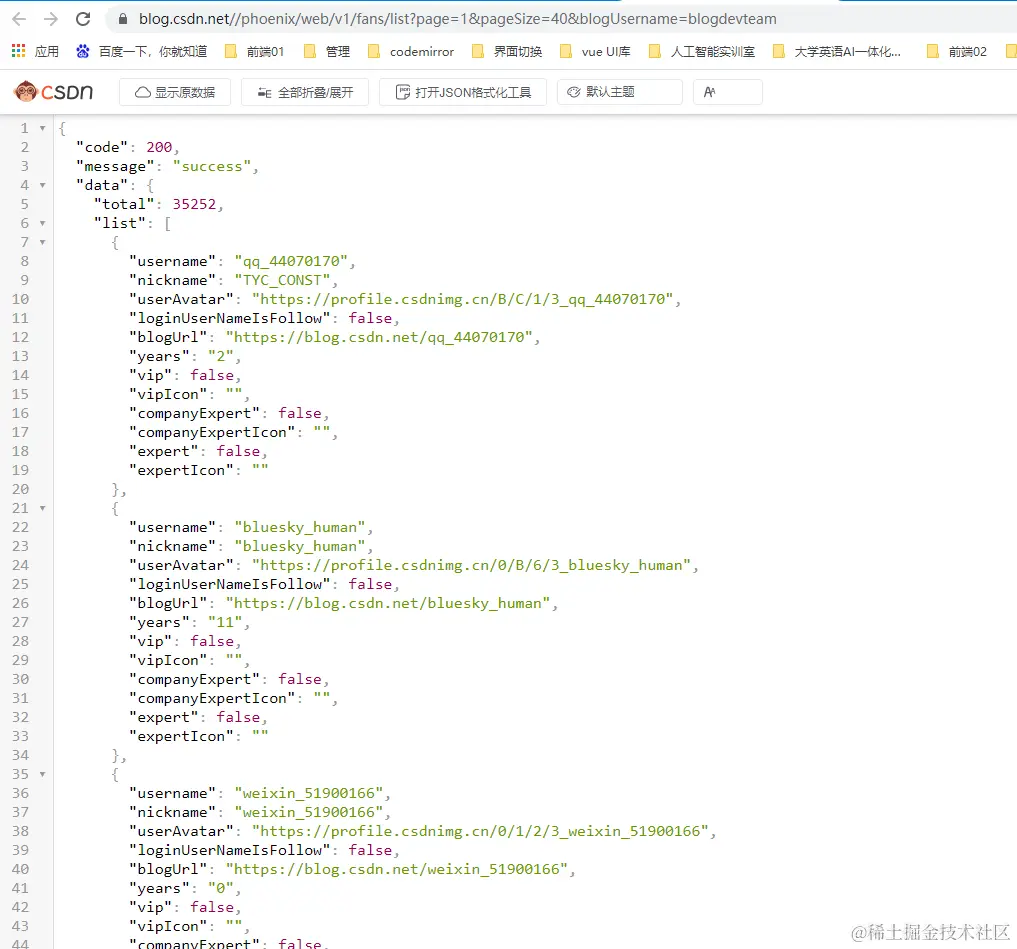Open 百度一下，你就知道 bookmark

coord(141,51)
